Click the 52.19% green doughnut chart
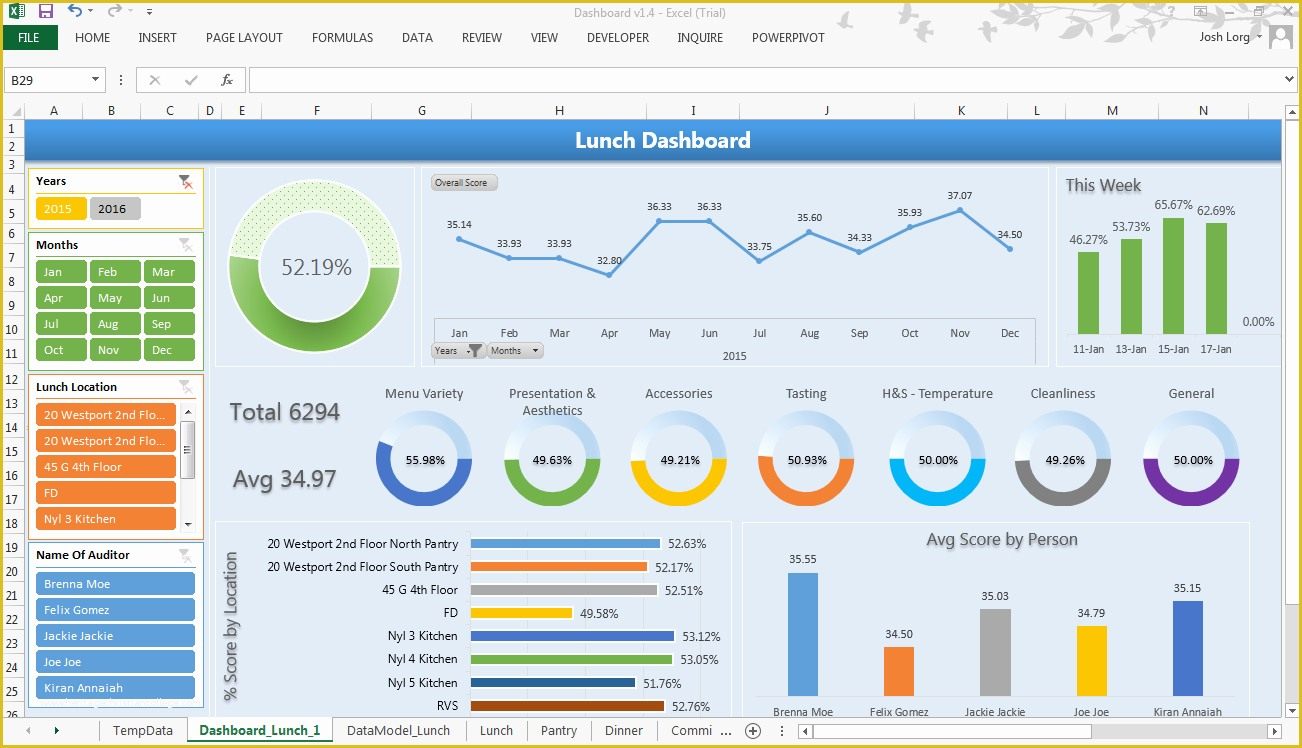Viewport: 1302px width, 748px height. point(316,267)
